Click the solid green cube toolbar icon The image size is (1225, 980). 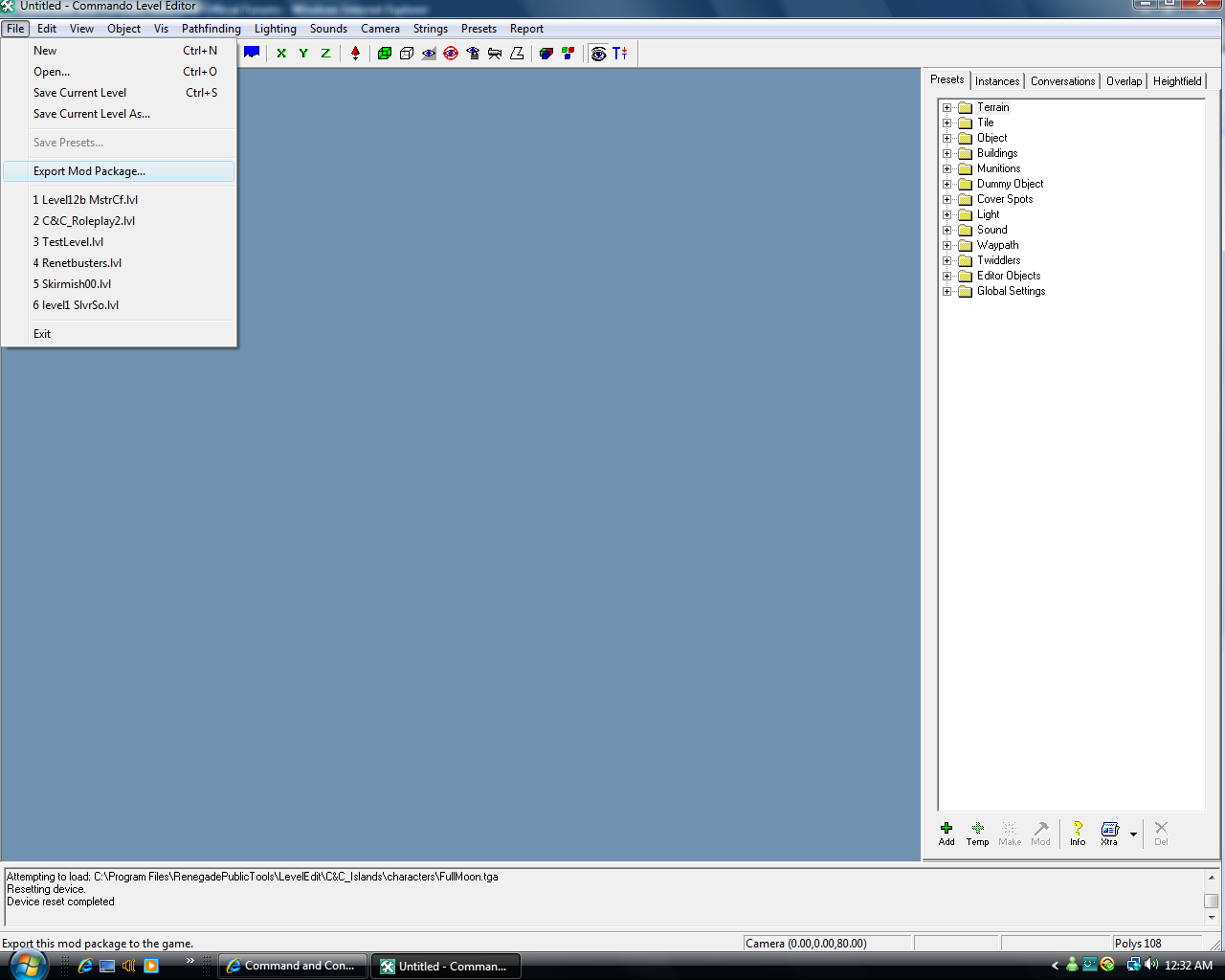click(385, 54)
